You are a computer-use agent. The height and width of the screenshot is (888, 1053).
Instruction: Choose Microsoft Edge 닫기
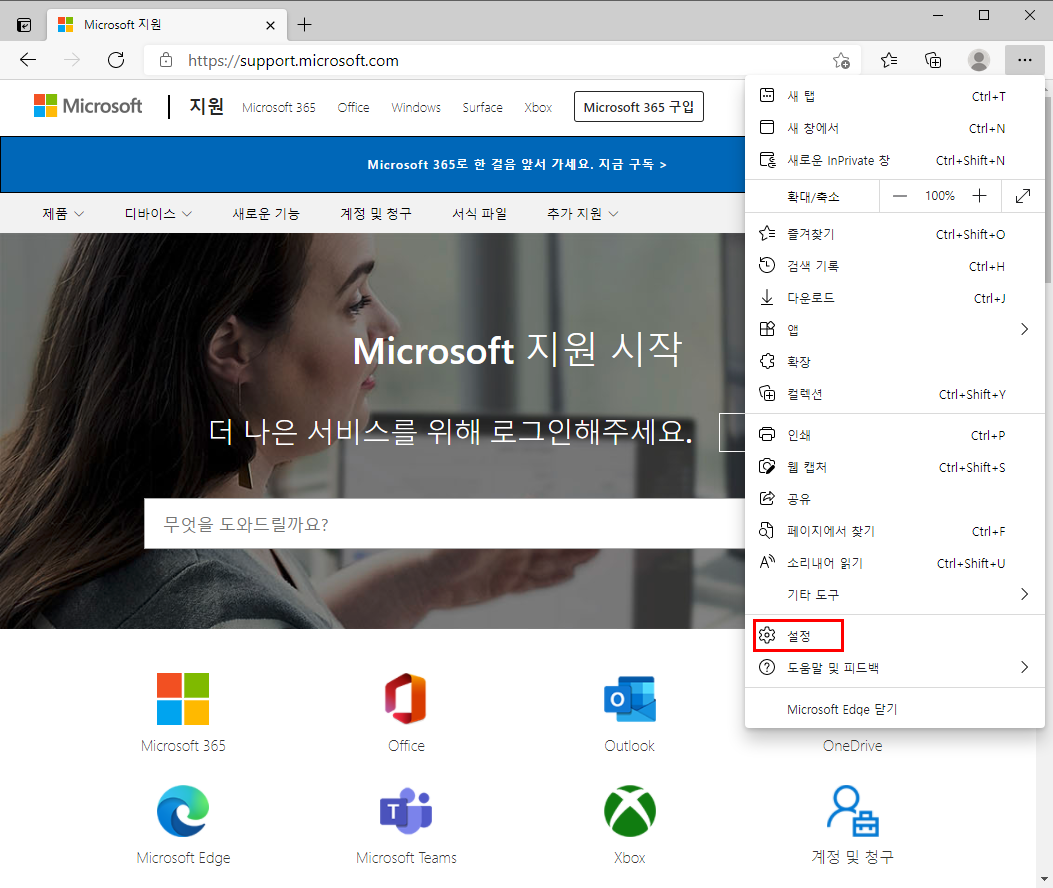[x=895, y=709]
